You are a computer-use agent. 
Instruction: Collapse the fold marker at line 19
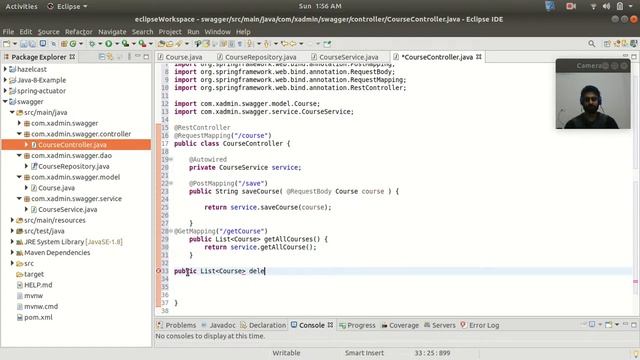pyautogui.click(x=171, y=159)
